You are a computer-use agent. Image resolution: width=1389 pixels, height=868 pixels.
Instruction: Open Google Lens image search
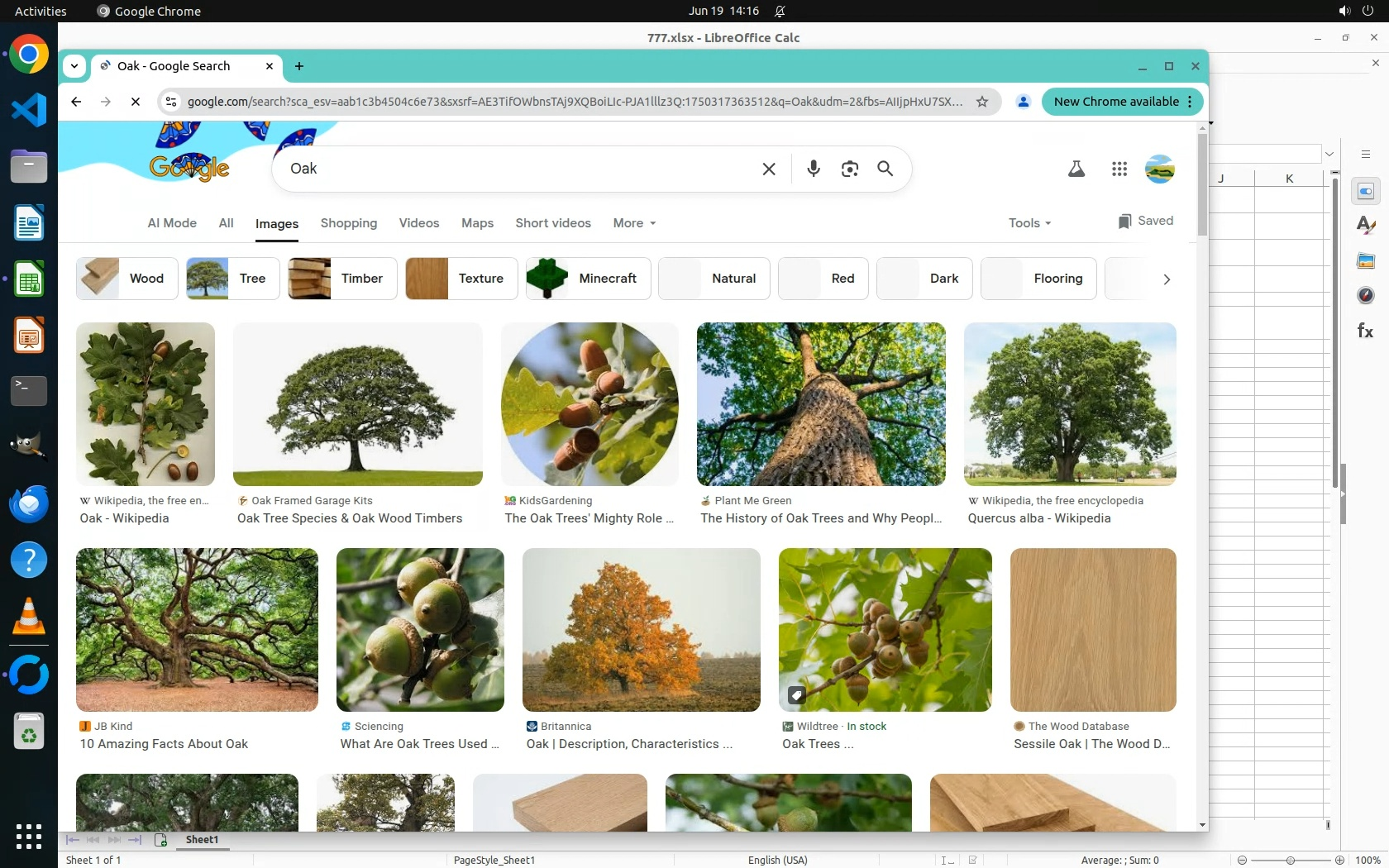[849, 169]
